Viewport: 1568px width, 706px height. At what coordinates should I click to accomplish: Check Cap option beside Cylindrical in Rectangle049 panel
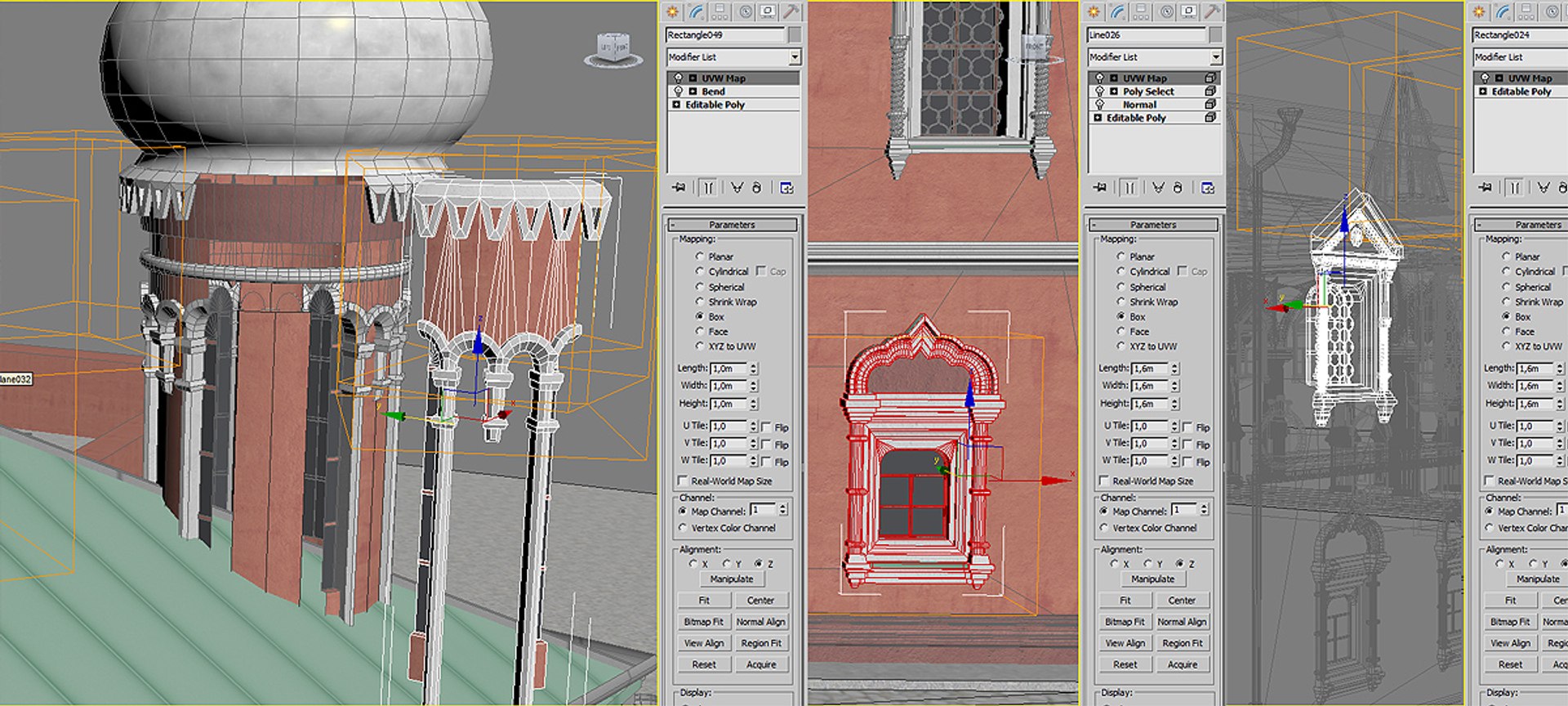coord(761,270)
